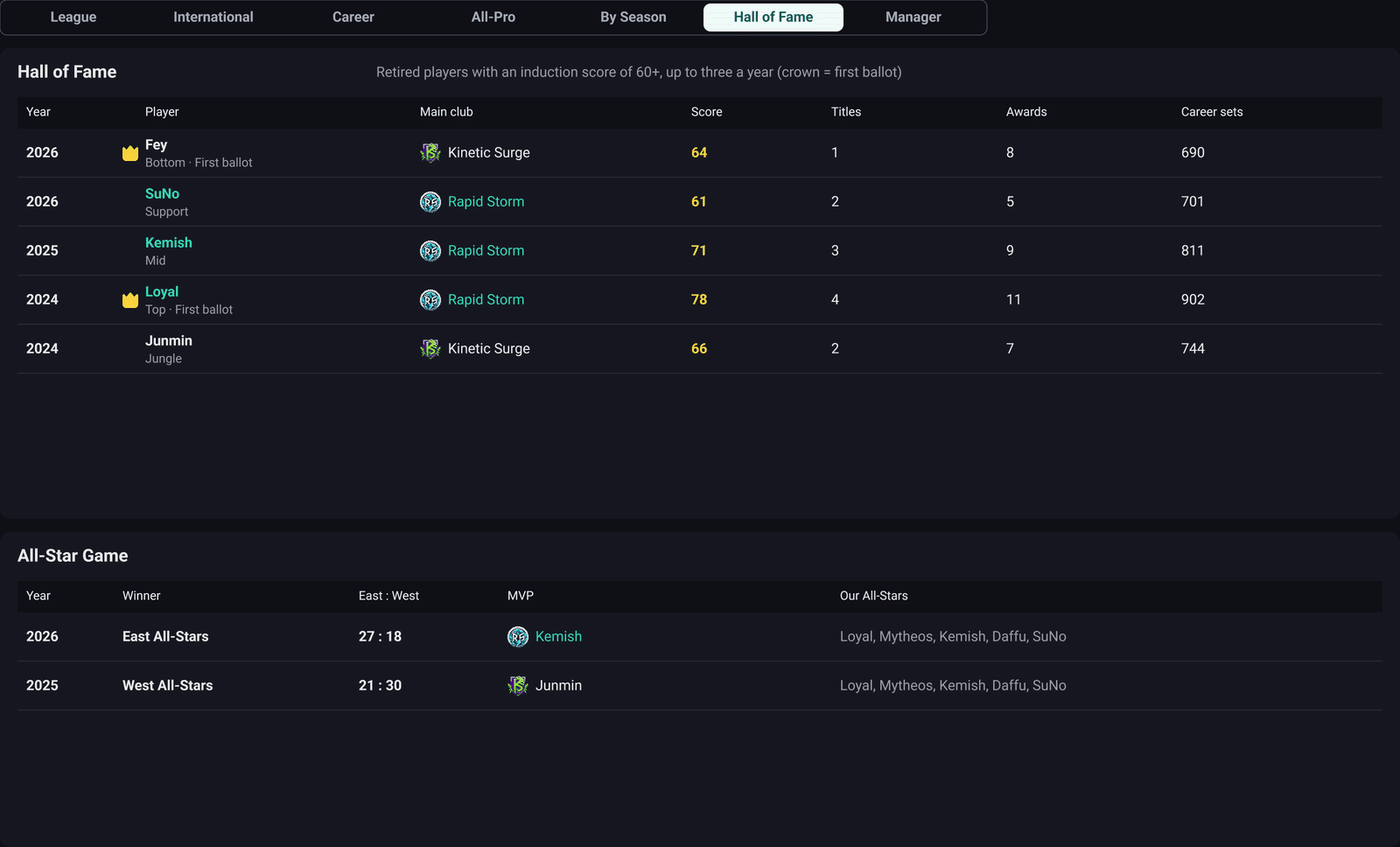Click the East All-Stars winner cell
This screenshot has width=1400, height=847.
pos(165,637)
